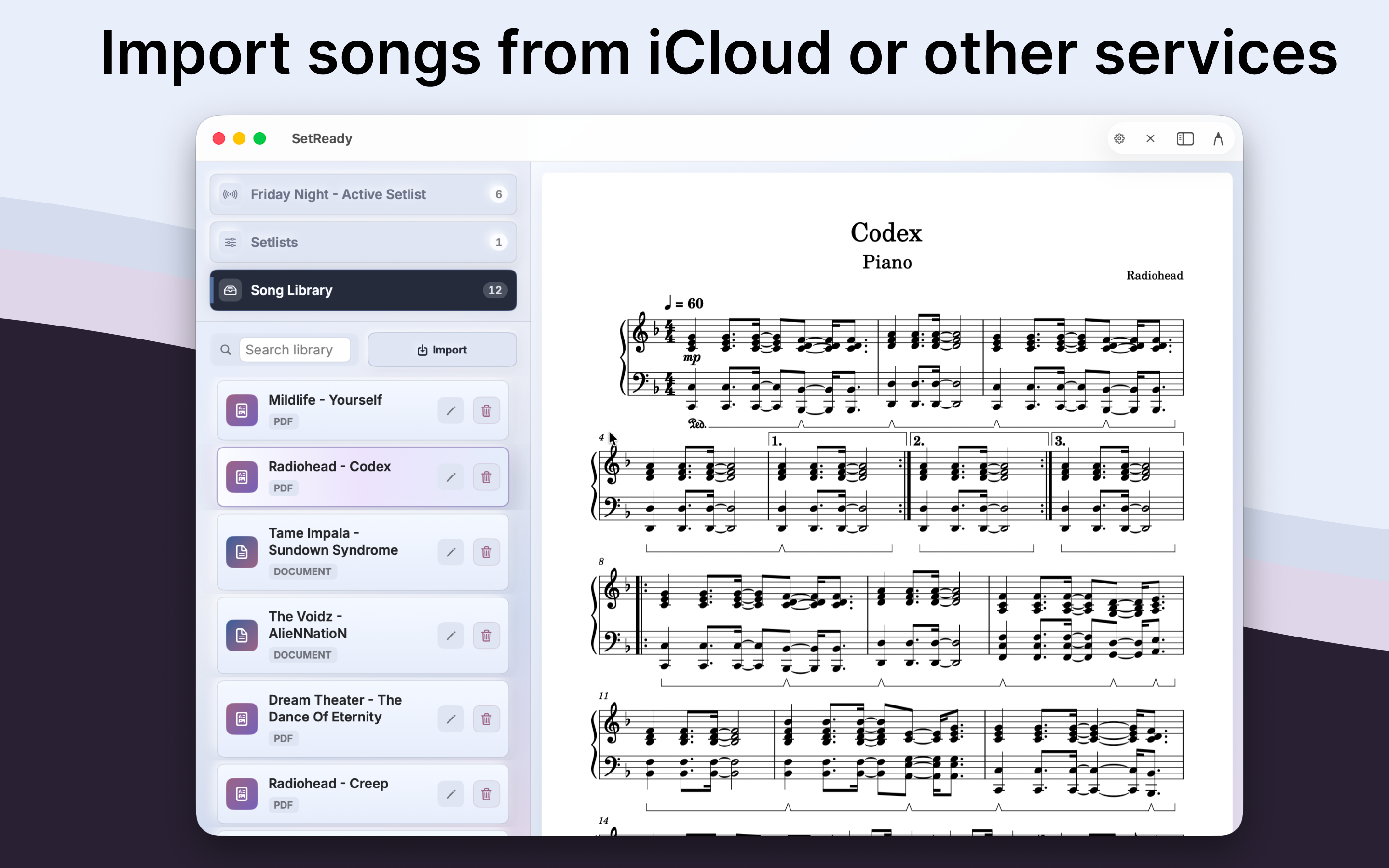Click the Codex title in sheet music

886,232
